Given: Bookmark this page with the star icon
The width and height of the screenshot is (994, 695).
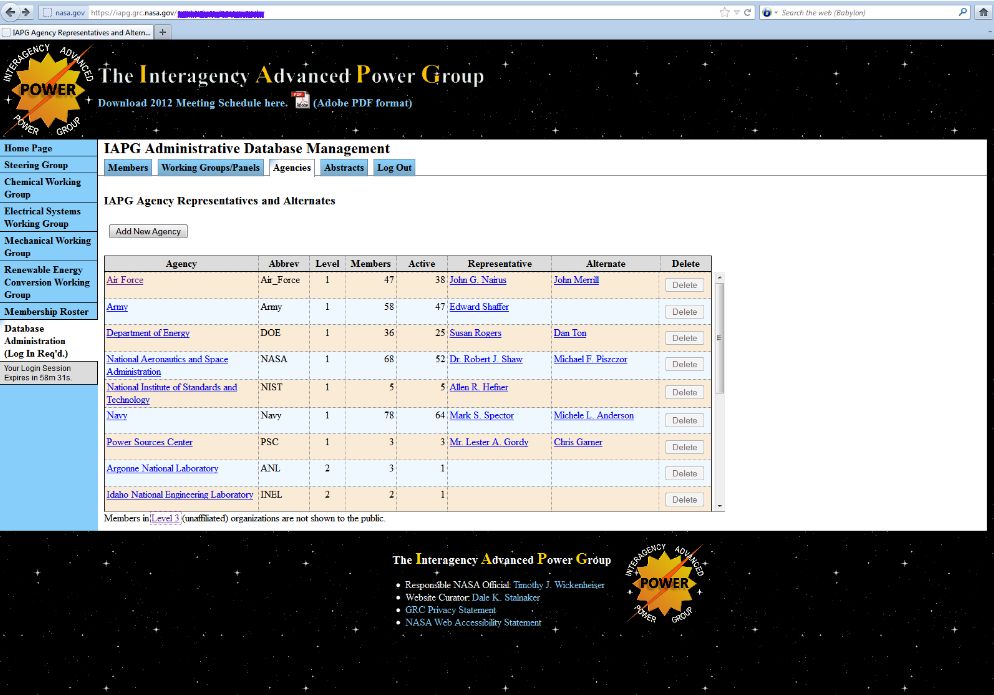Looking at the screenshot, I should pyautogui.click(x=725, y=12).
